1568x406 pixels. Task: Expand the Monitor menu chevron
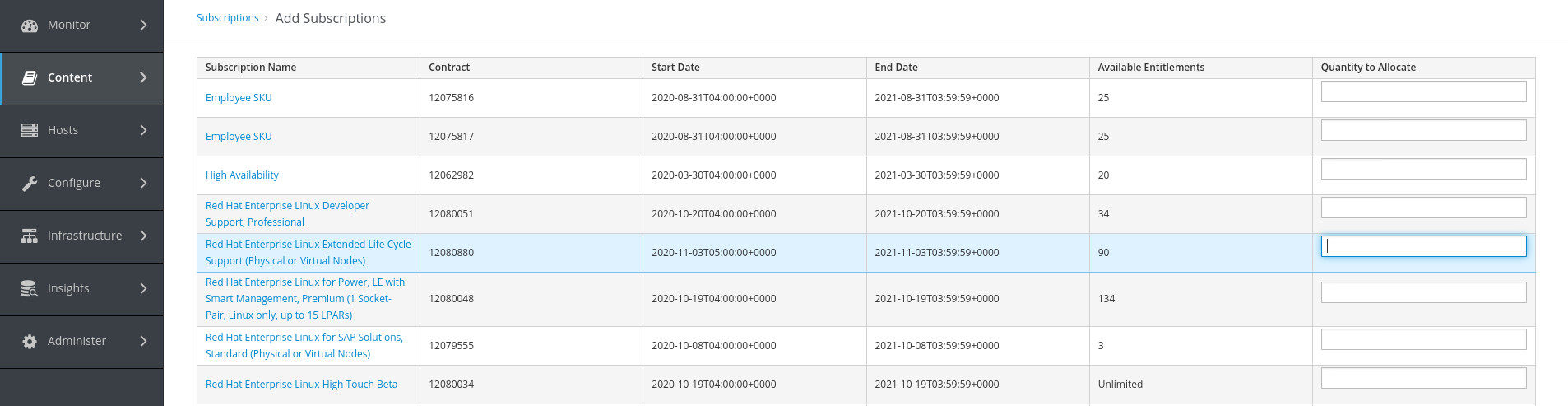coord(143,26)
